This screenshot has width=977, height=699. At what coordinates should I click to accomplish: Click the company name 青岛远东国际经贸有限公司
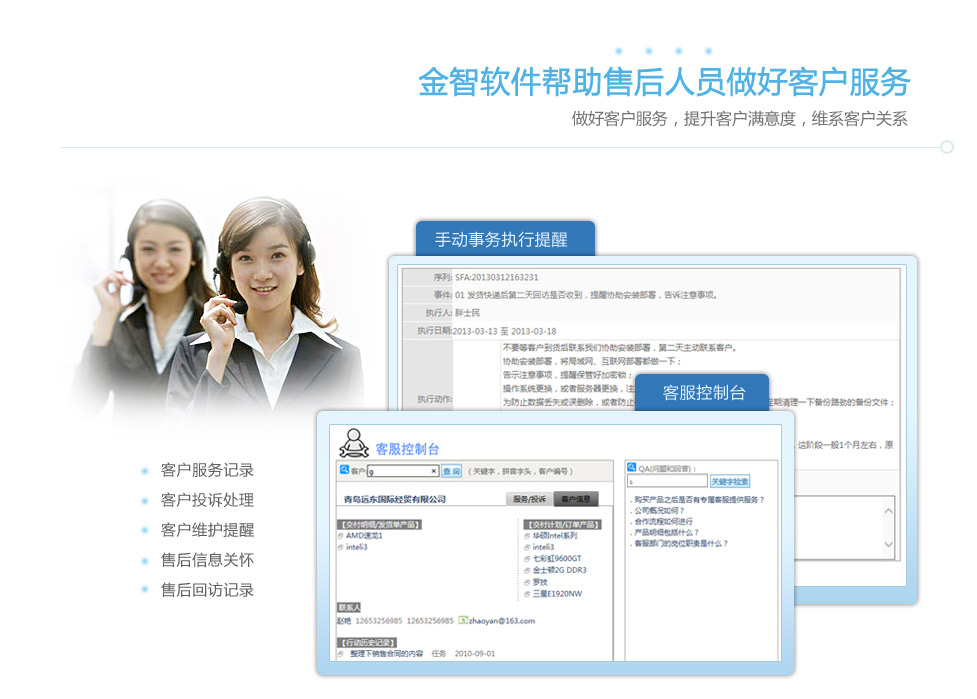pyautogui.click(x=395, y=499)
